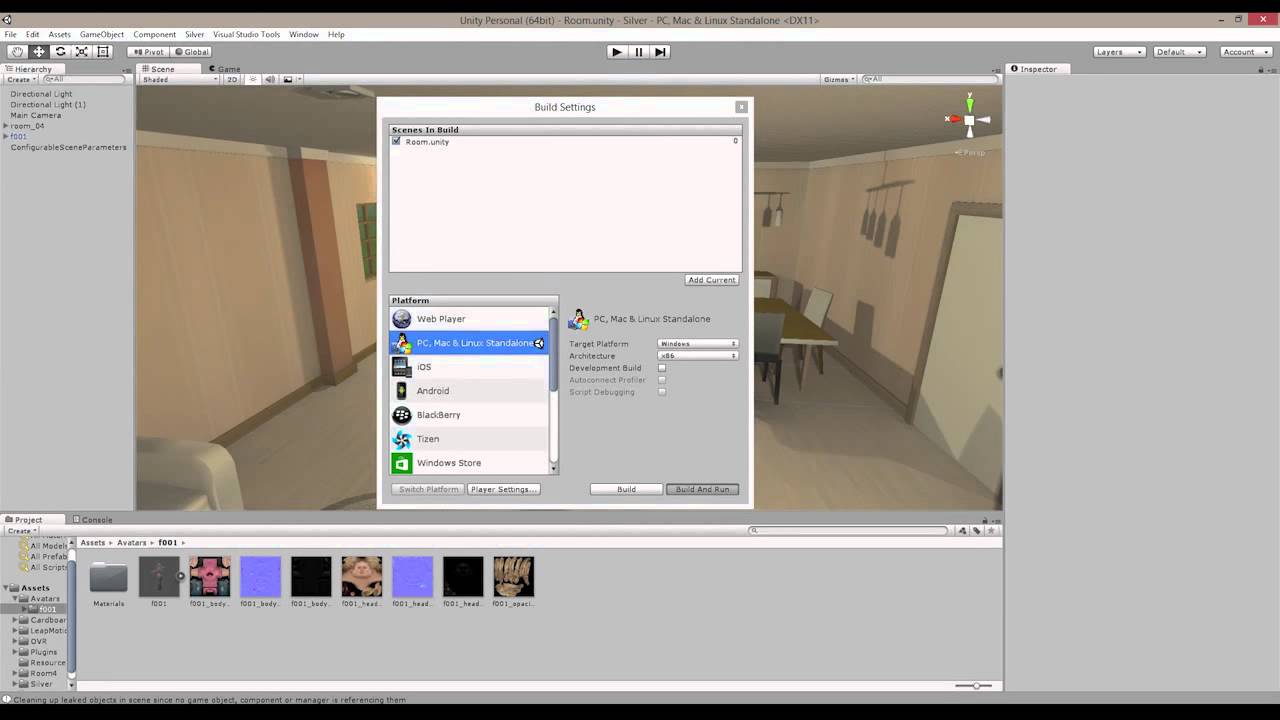Click the iOS platform icon in Build Settings
This screenshot has width=1280, height=720.
[401, 366]
